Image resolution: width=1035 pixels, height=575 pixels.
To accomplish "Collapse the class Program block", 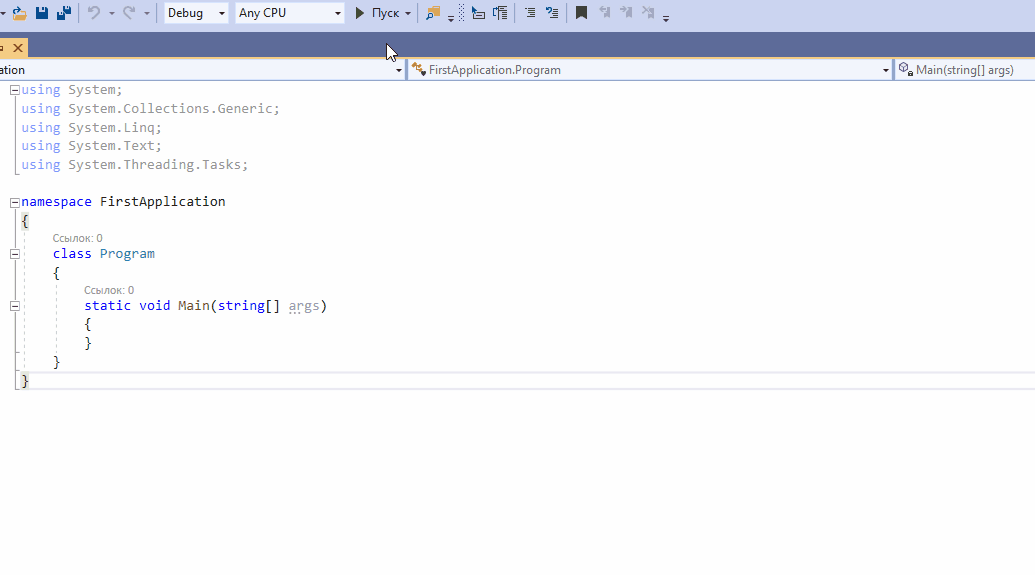I will (x=15, y=254).
